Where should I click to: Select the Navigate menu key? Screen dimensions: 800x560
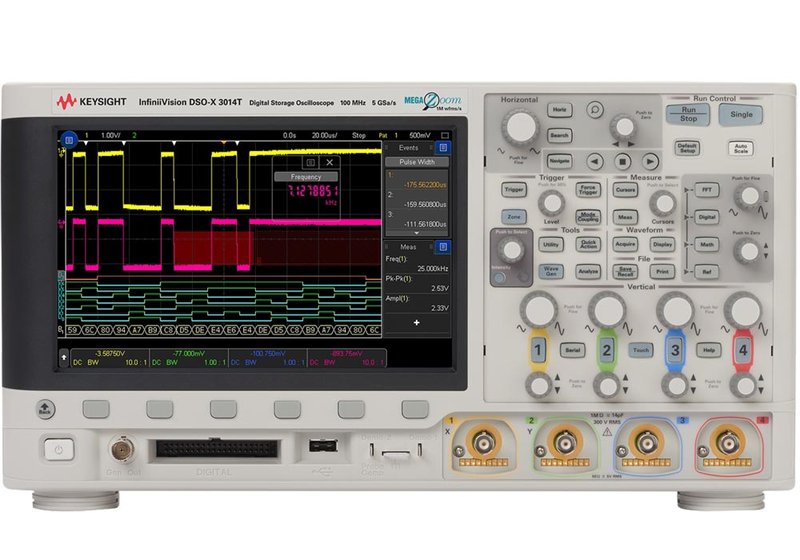click(x=559, y=161)
